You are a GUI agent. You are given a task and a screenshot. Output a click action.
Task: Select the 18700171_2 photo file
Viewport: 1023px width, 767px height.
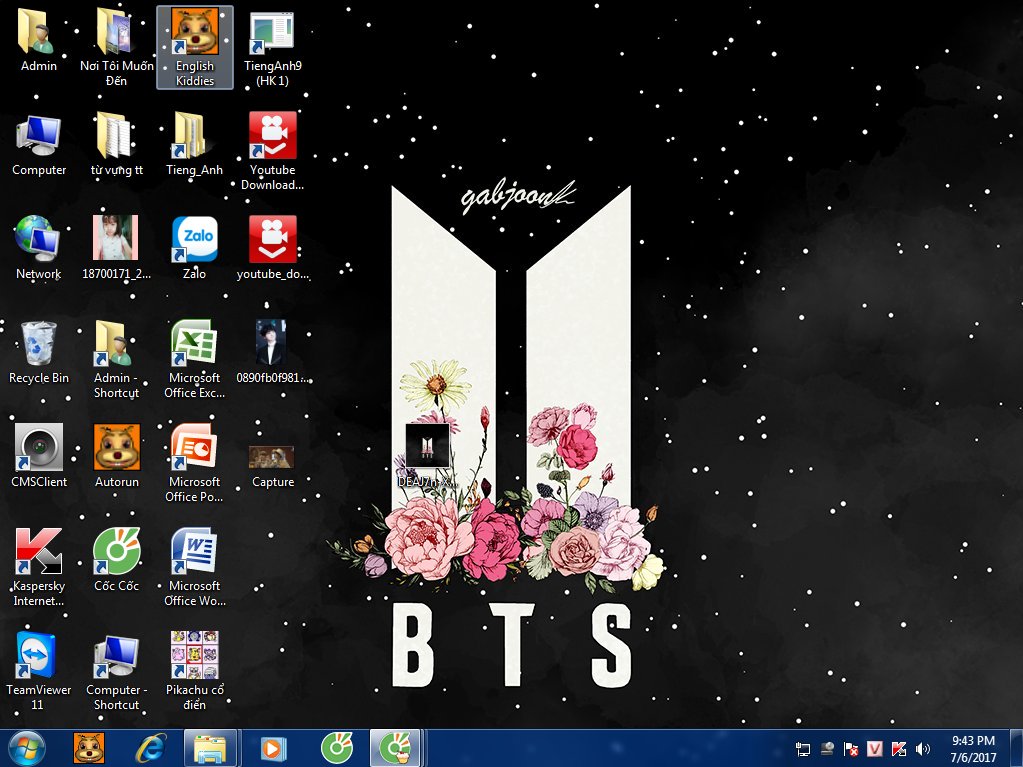pos(116,248)
